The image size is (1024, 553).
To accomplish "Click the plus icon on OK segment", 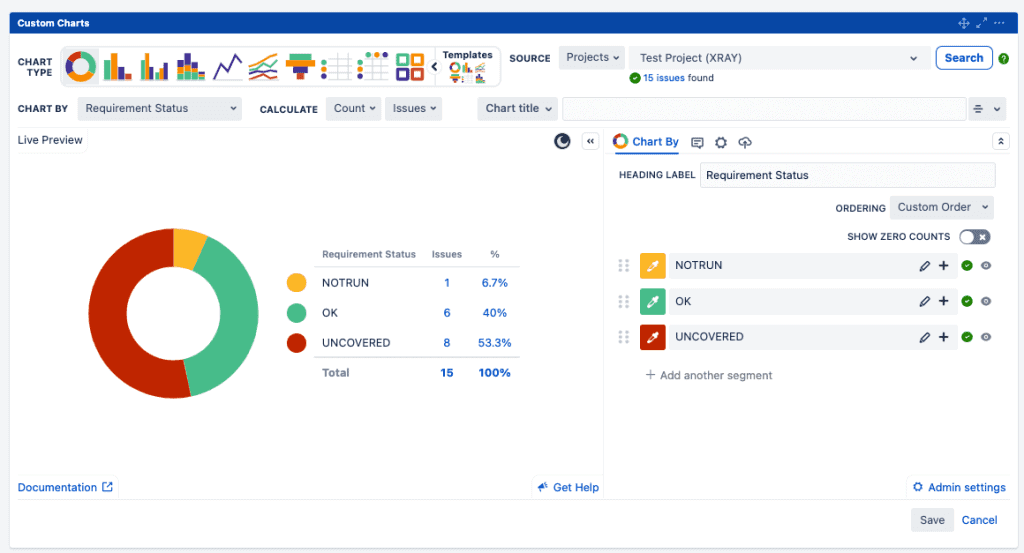I will [943, 301].
